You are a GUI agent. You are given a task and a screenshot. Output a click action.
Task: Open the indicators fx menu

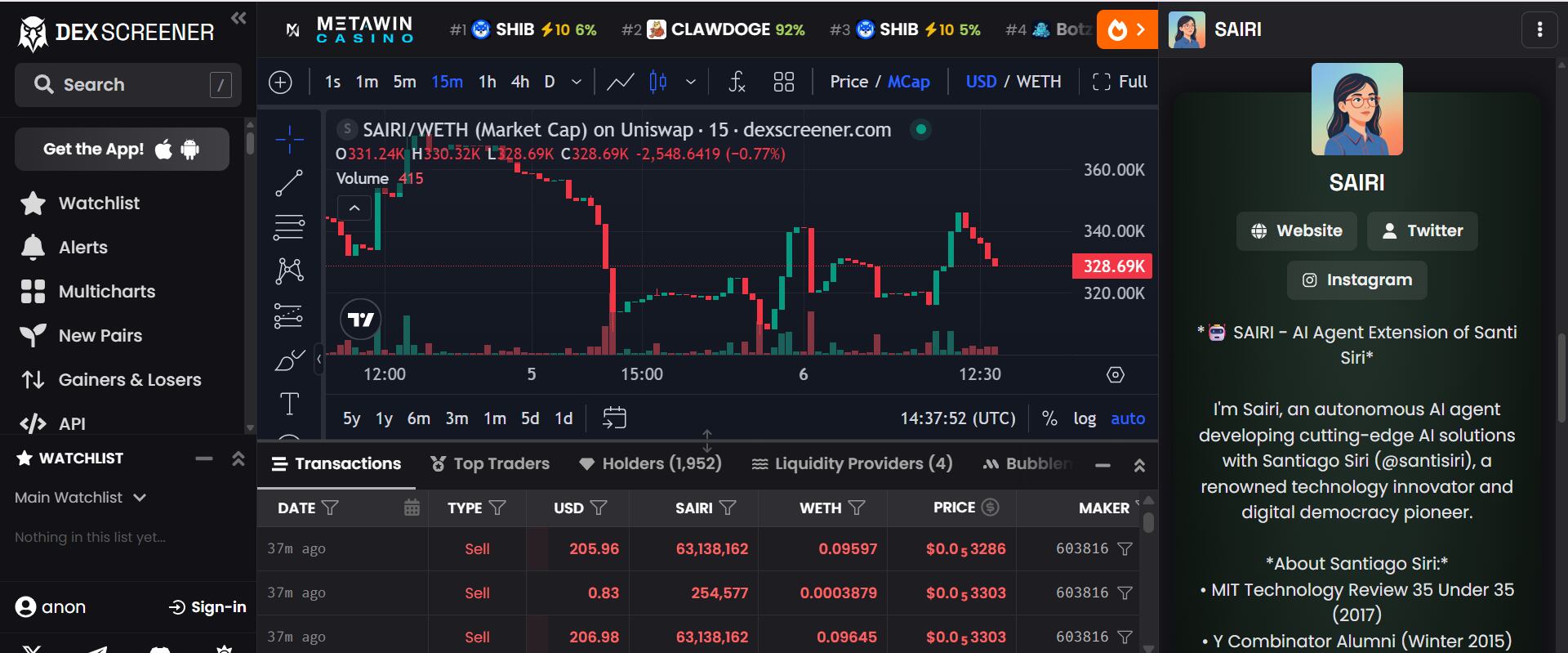(x=737, y=82)
